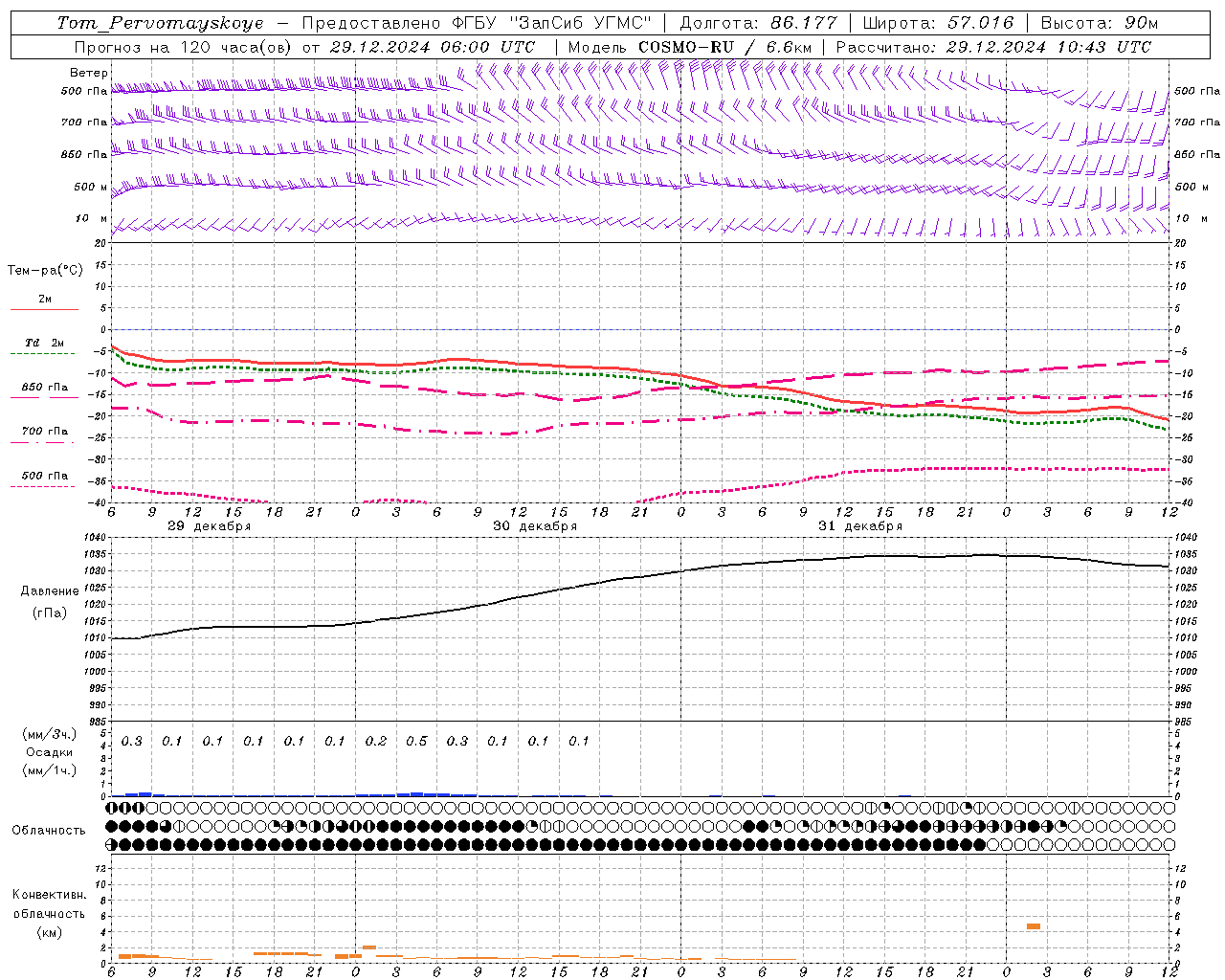Click the (мм/3ч.) precipitation unit label

[50, 734]
